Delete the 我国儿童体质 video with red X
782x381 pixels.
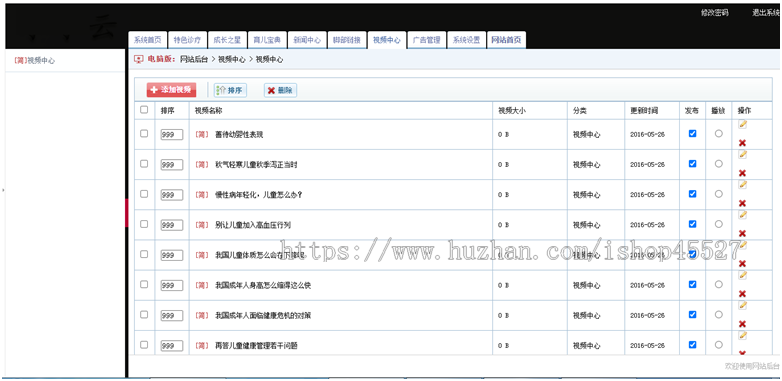742,263
